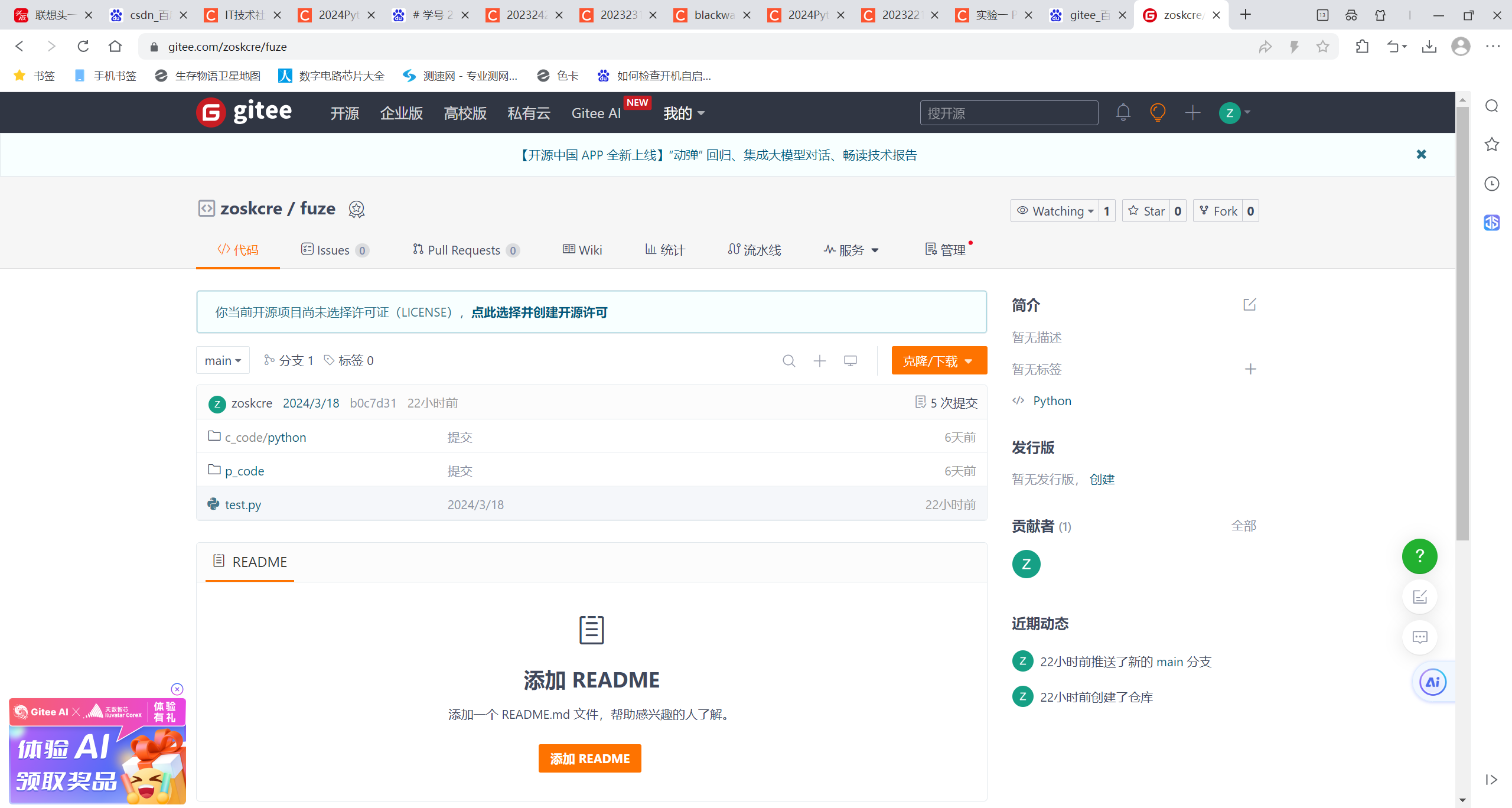Click the repository badge icon beside fuze

[356, 209]
